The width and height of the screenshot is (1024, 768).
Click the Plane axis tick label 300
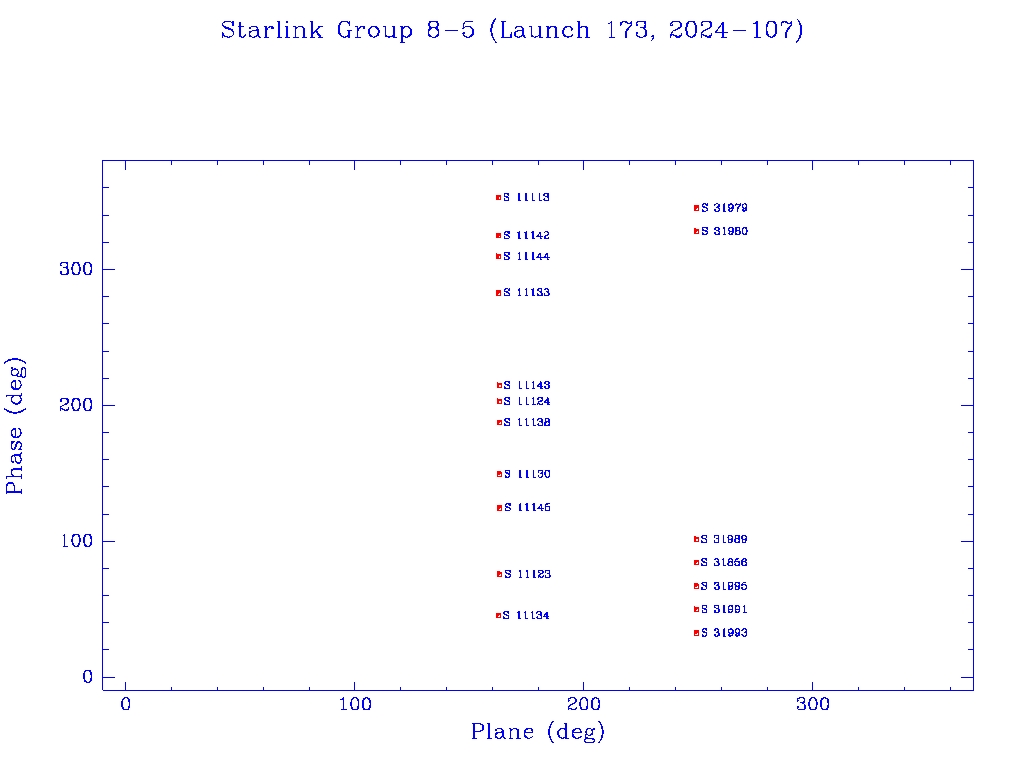tap(813, 704)
